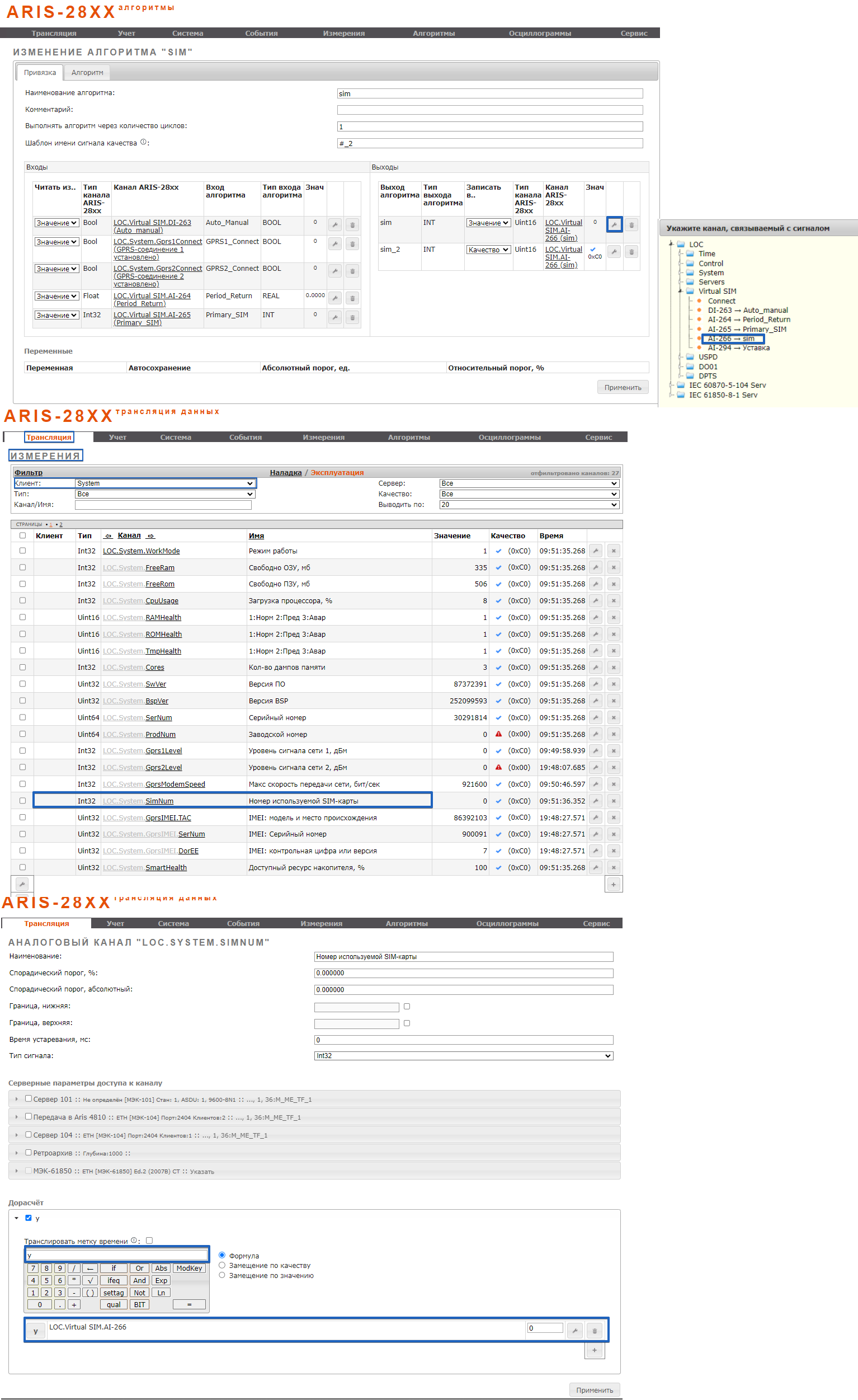The width and height of the screenshot is (858, 1400).
Task: Select the Замещение по значению radio button
Action: (x=222, y=1275)
